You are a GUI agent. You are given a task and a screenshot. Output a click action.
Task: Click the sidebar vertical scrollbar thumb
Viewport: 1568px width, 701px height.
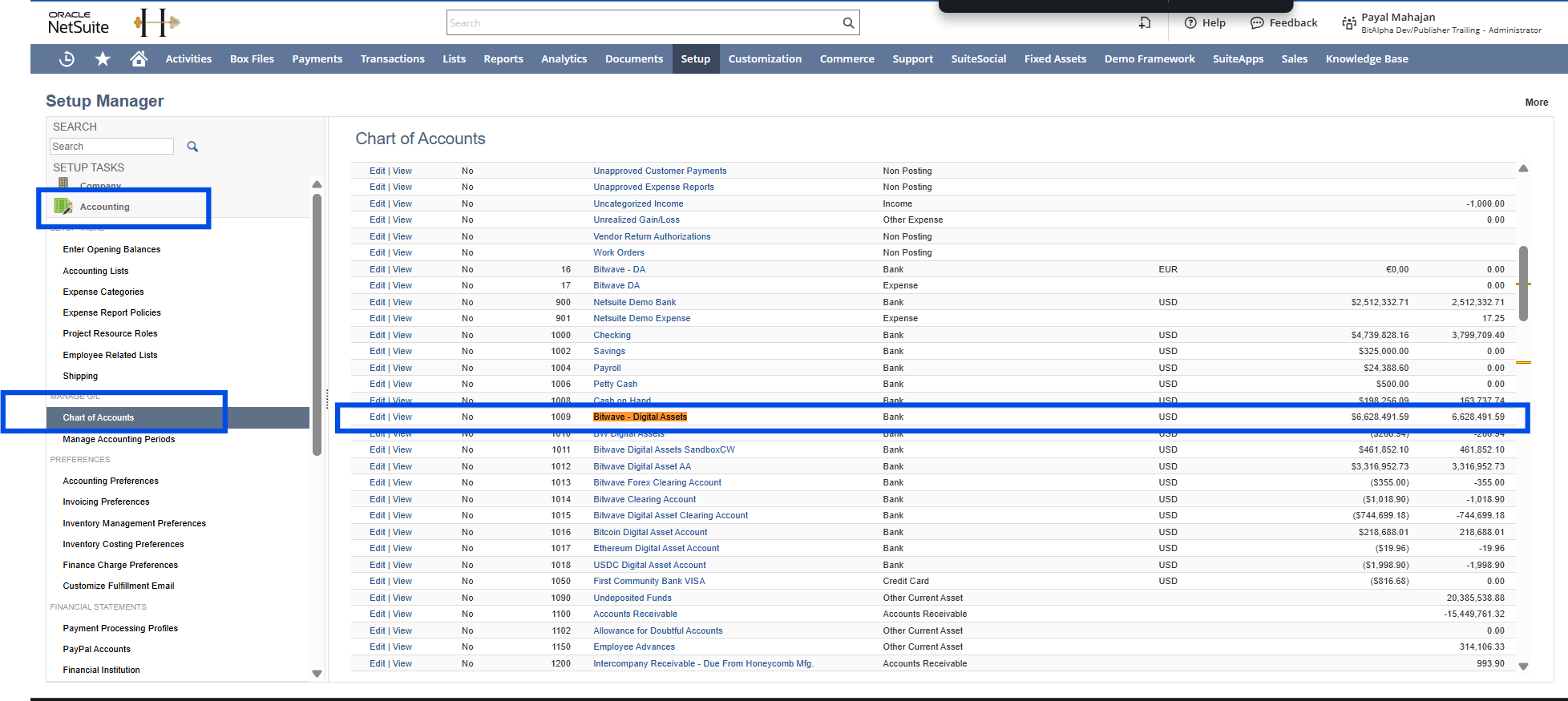(317, 324)
